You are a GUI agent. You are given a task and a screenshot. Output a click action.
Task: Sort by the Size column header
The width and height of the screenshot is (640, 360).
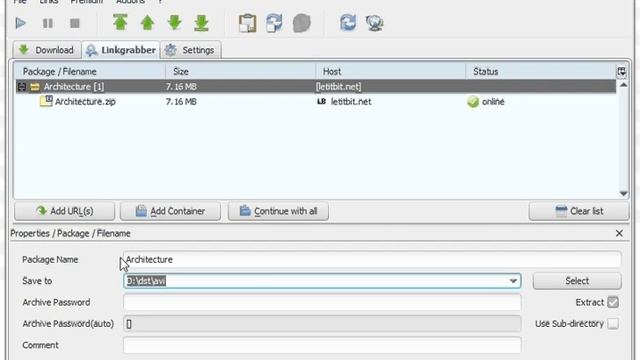[x=240, y=71]
